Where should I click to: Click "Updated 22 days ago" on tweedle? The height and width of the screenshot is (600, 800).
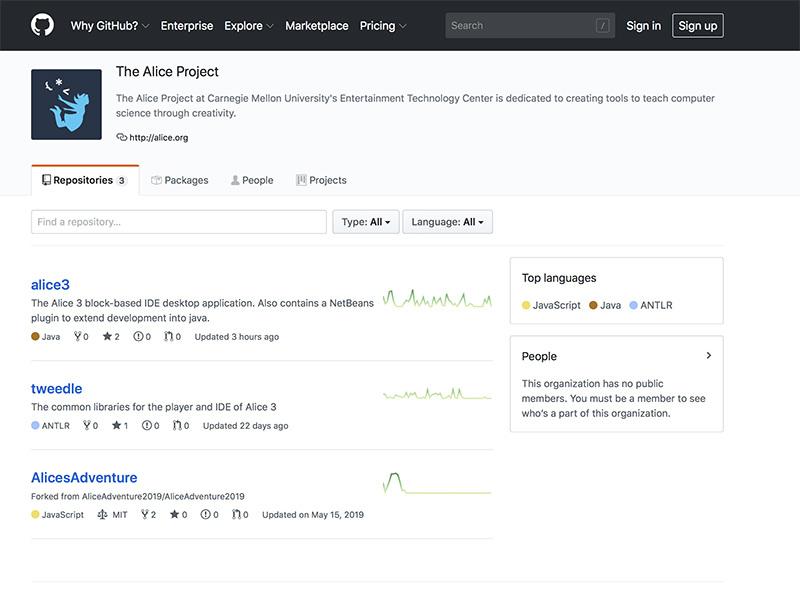[245, 426]
